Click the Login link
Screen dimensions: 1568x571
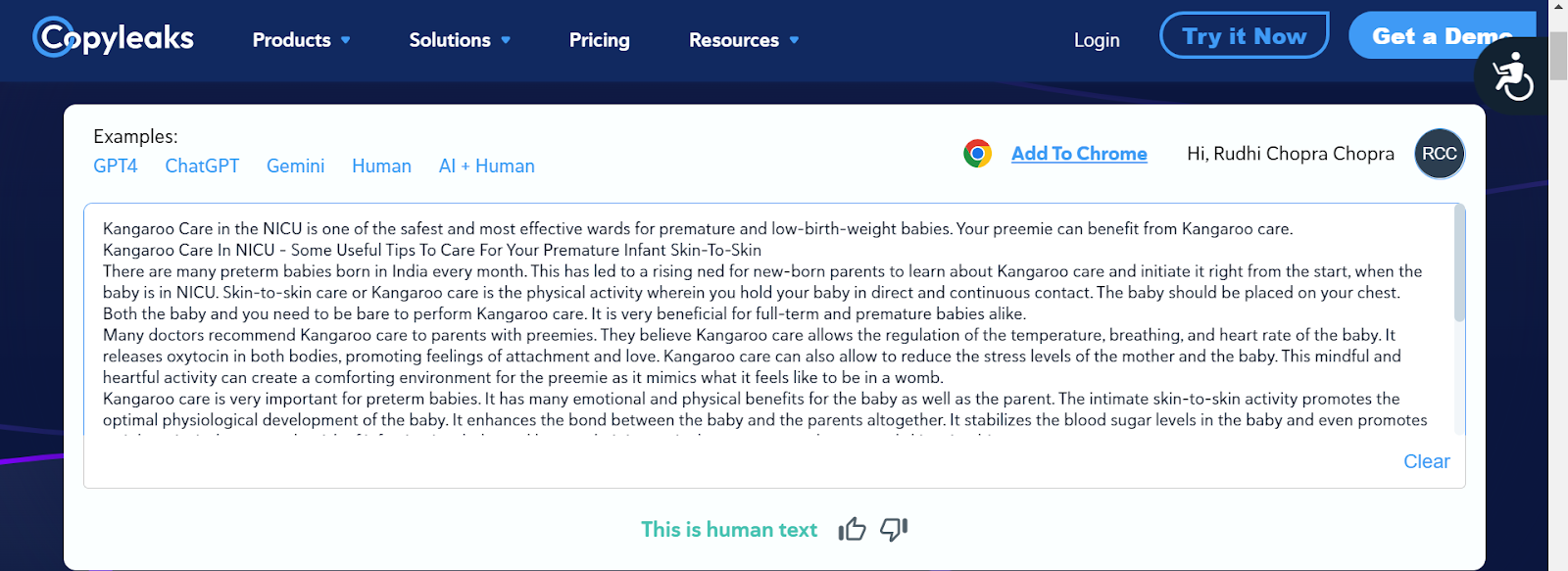(x=1097, y=40)
